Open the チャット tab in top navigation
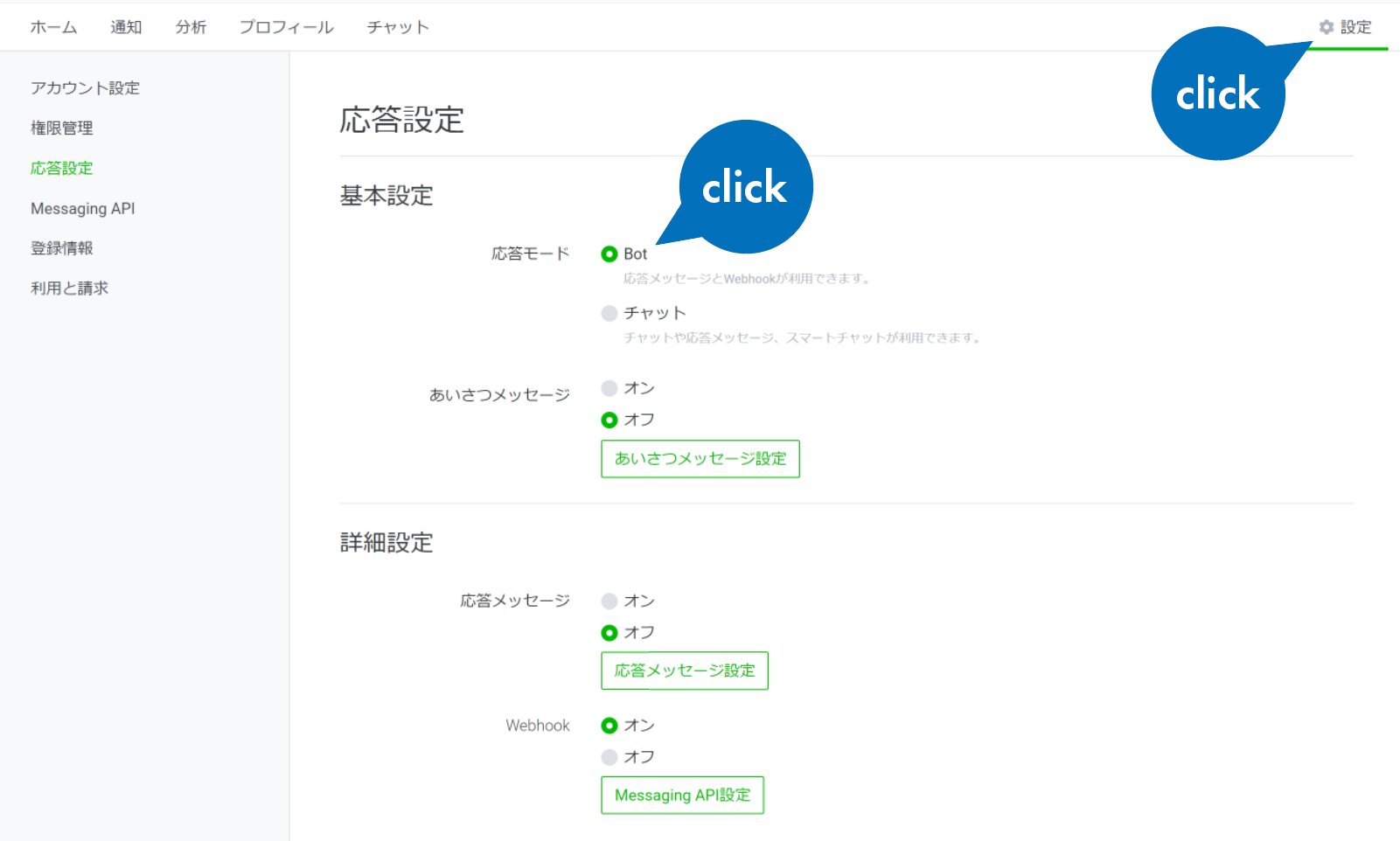 pyautogui.click(x=398, y=27)
